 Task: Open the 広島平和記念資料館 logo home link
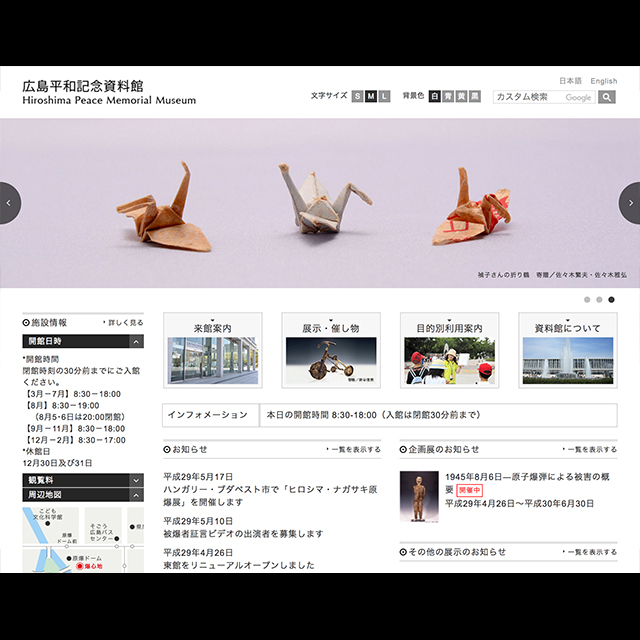coord(109,93)
